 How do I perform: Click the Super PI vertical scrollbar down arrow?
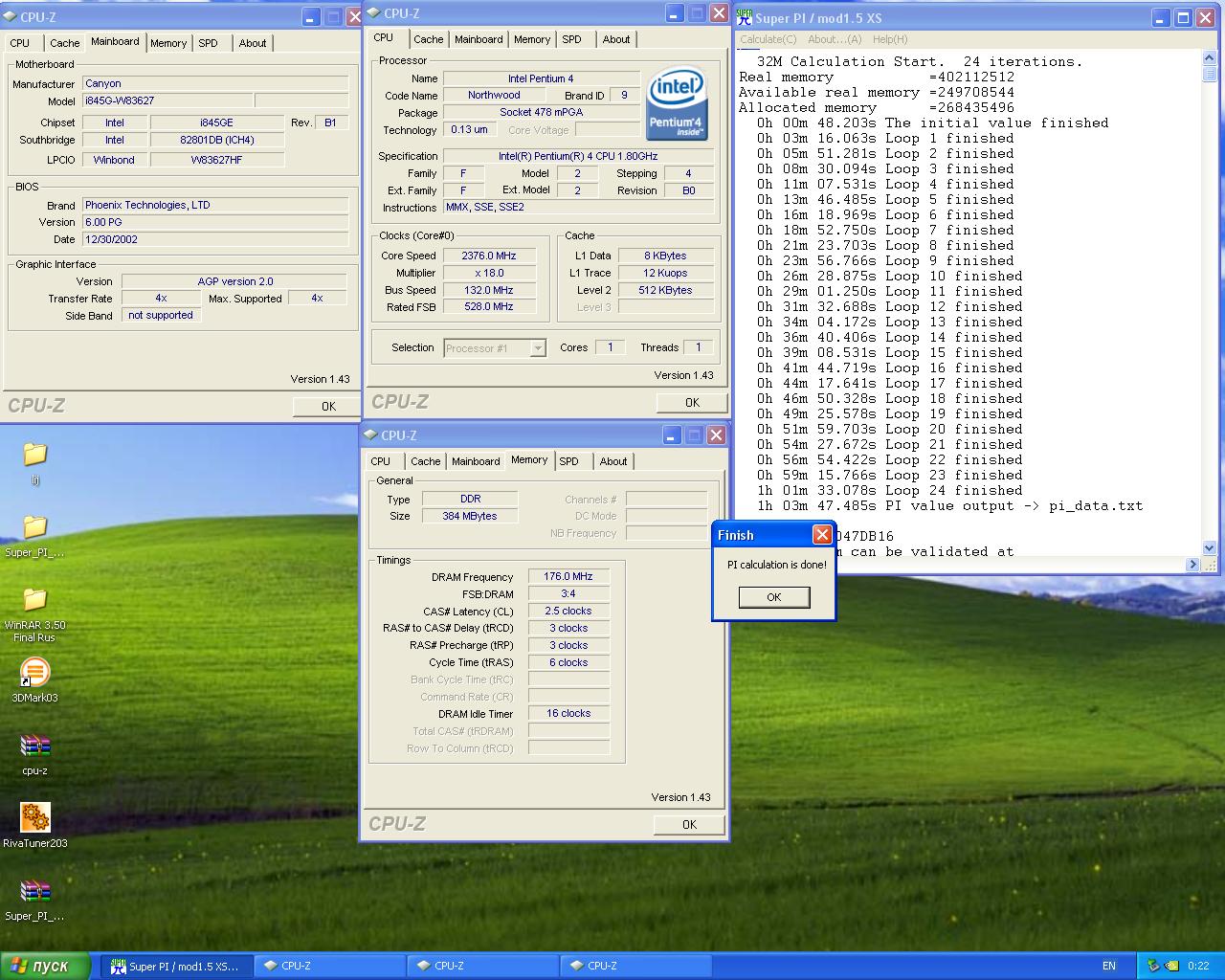pyautogui.click(x=1209, y=548)
